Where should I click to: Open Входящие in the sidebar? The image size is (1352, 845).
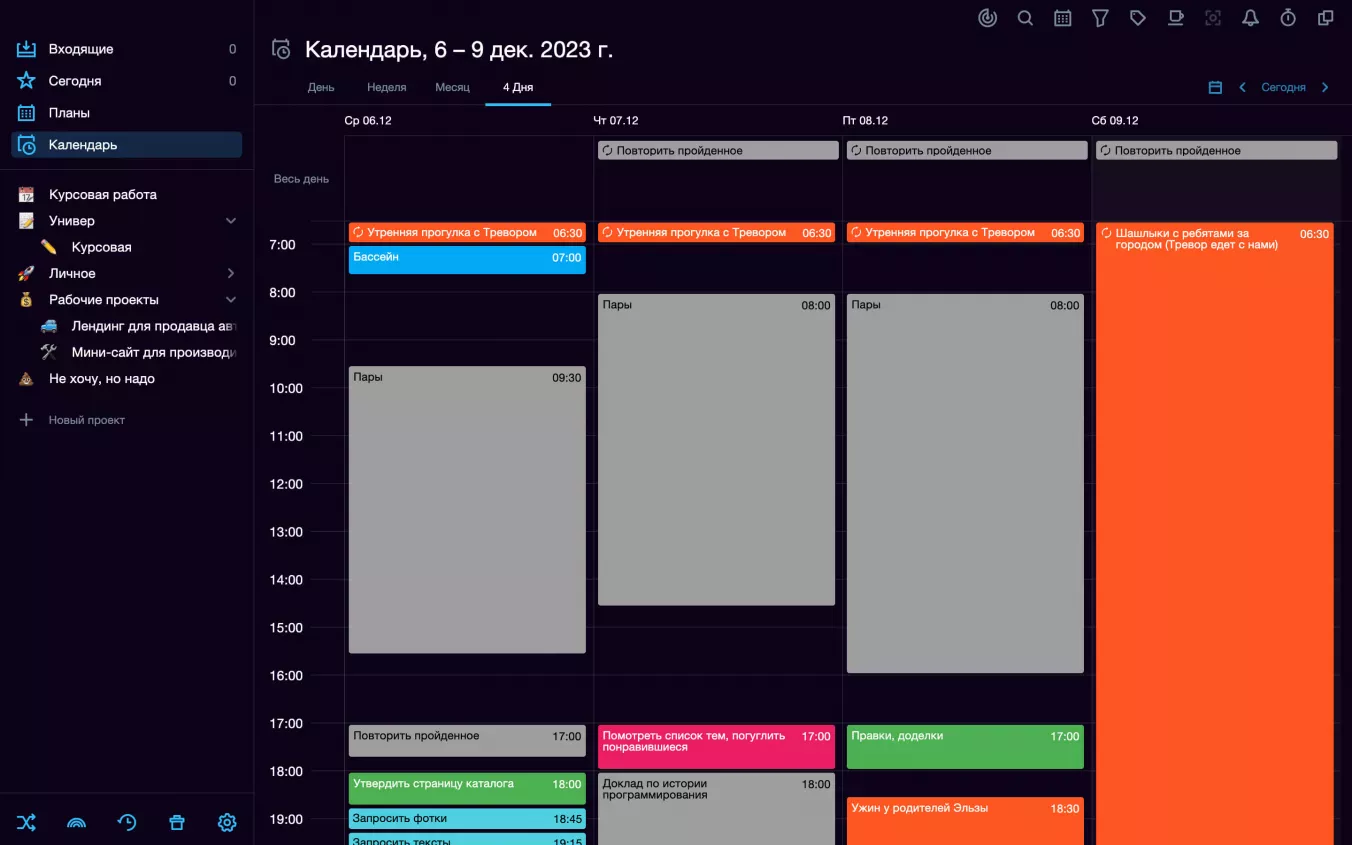point(127,49)
